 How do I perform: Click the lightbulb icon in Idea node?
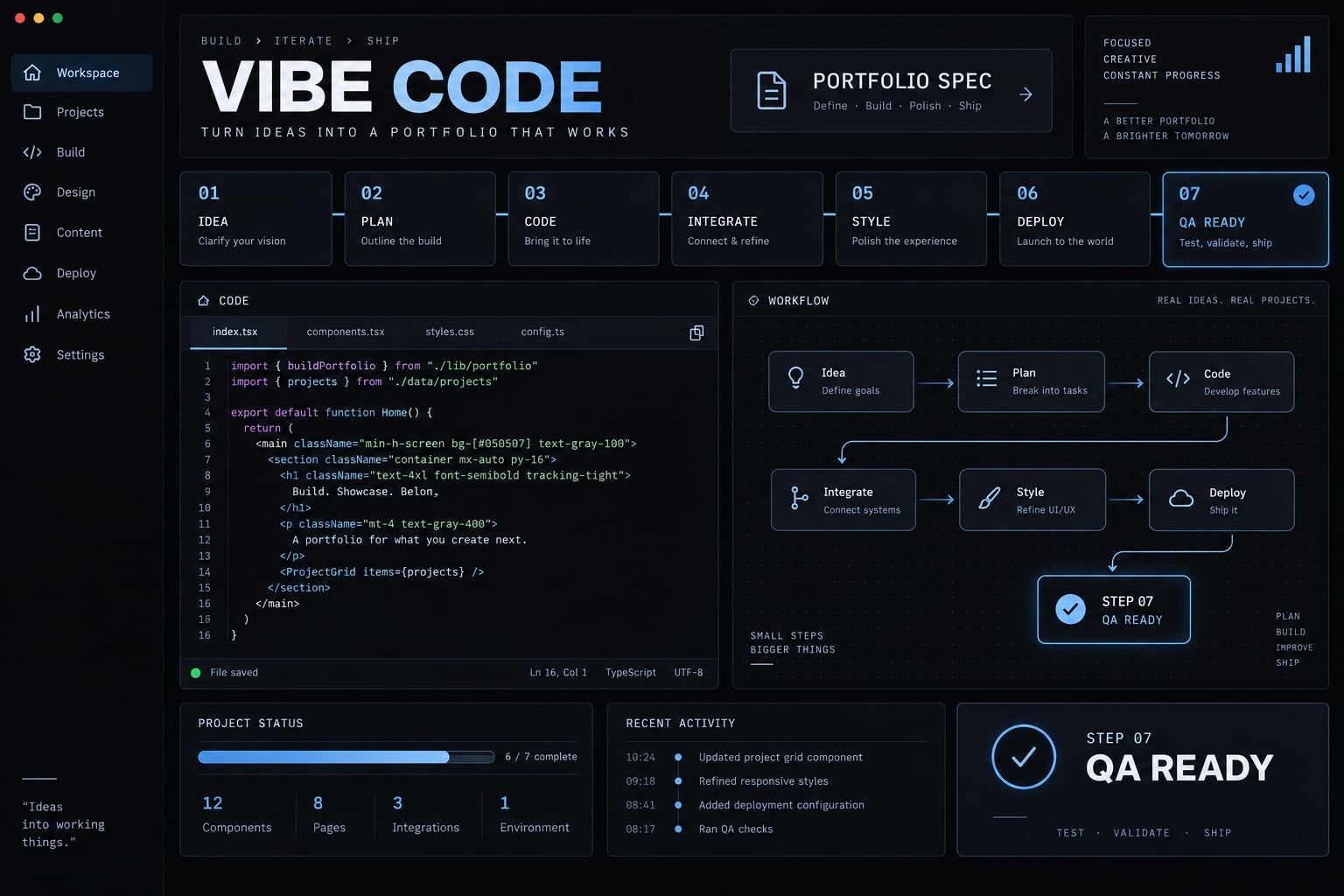pos(796,377)
